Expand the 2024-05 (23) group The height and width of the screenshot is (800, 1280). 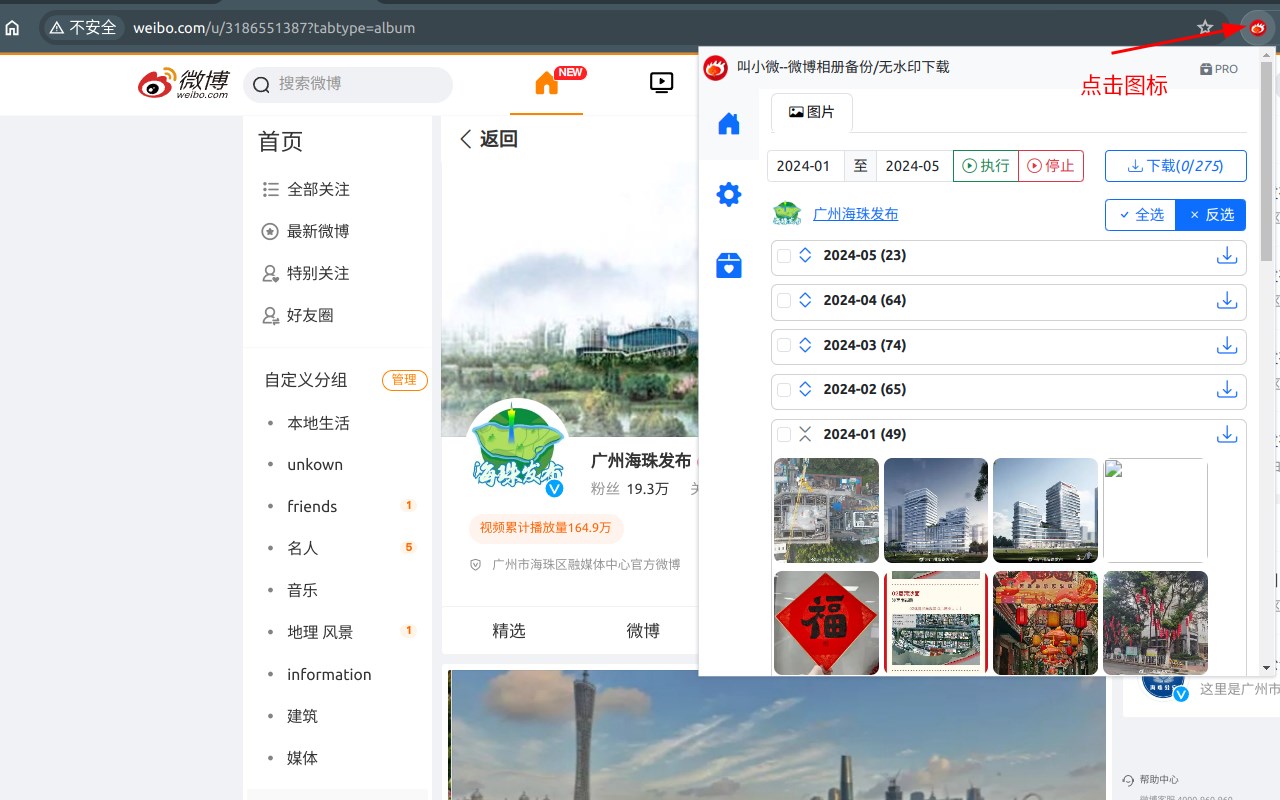tap(806, 256)
